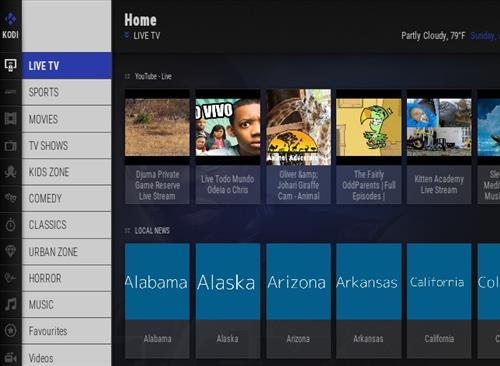
Task: Click the Classics stopwatch icon
Action: (x=10, y=225)
